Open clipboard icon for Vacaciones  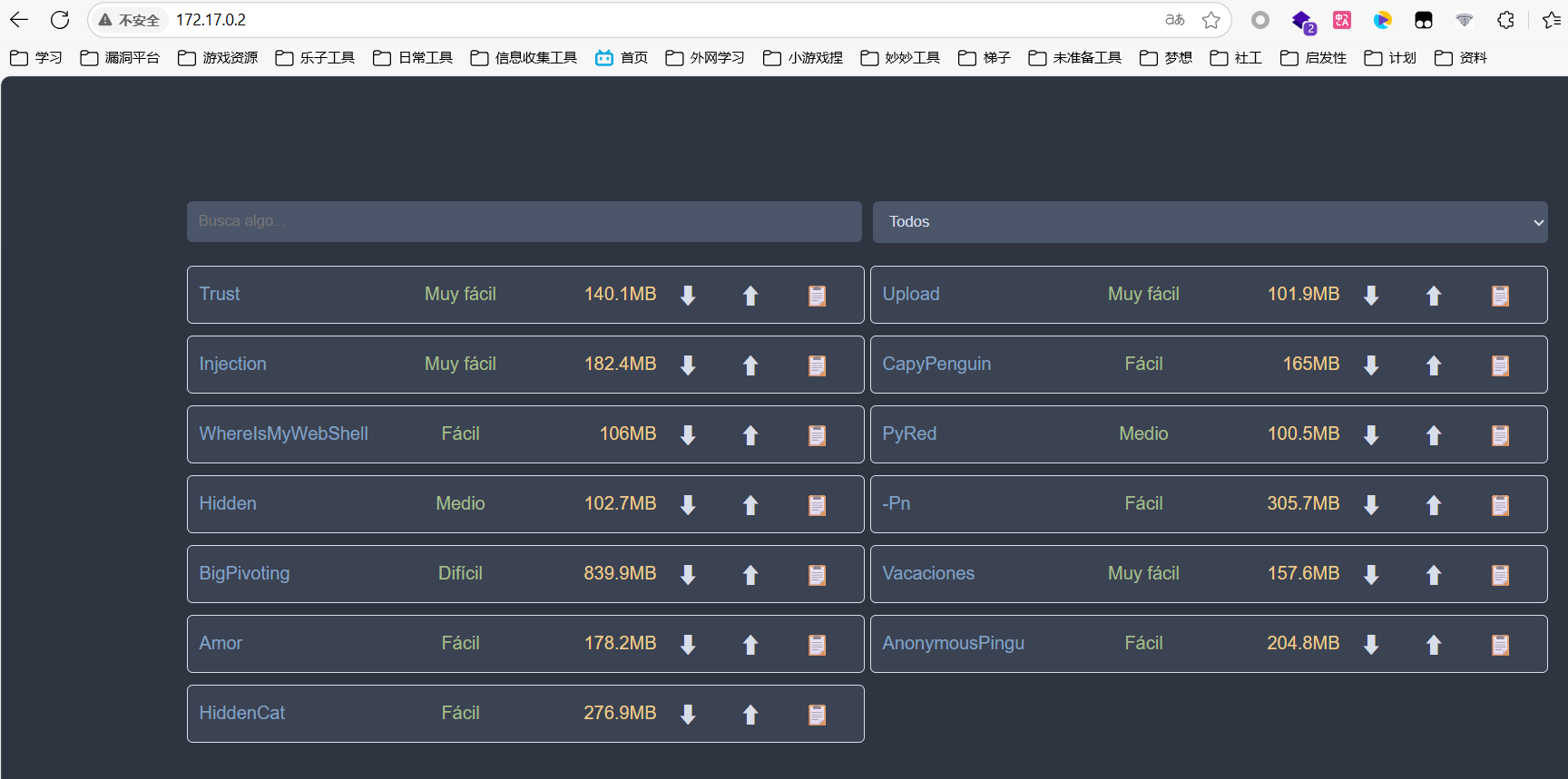coord(1501,575)
